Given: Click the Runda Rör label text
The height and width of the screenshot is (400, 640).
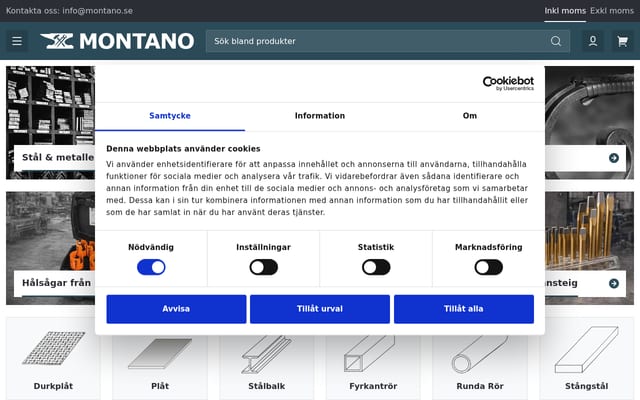Looking at the screenshot, I should tap(480, 386).
